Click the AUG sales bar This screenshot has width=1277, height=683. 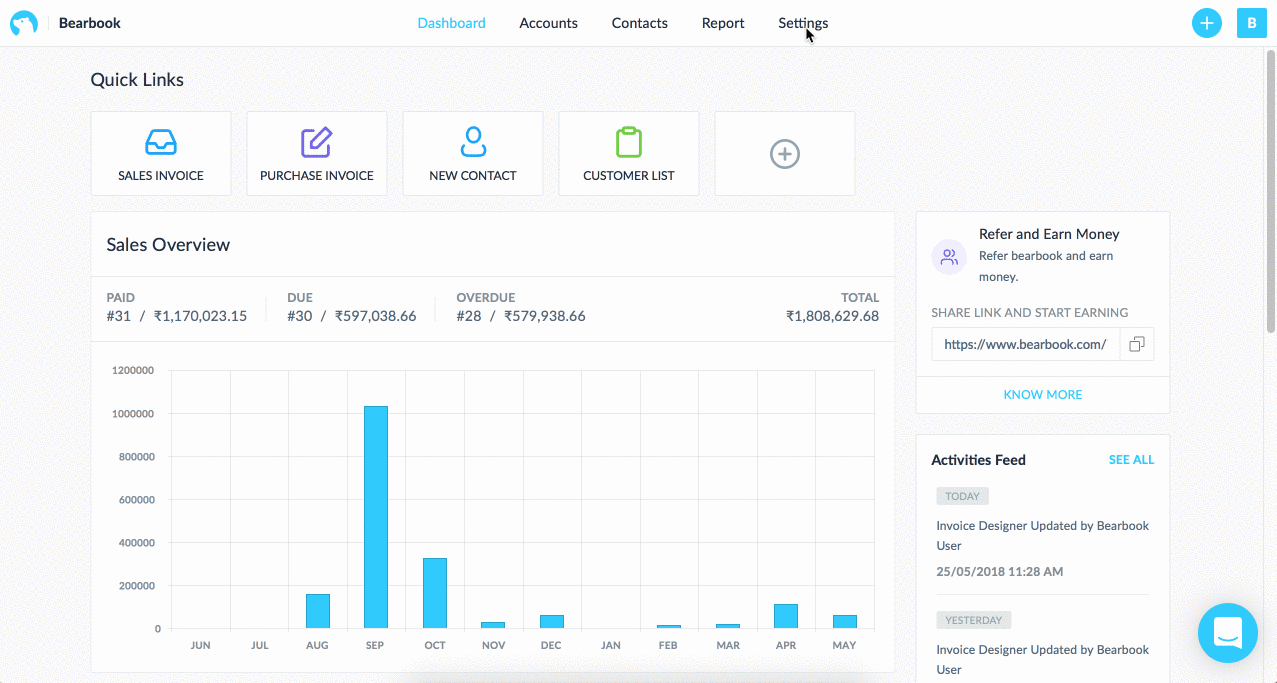[318, 611]
